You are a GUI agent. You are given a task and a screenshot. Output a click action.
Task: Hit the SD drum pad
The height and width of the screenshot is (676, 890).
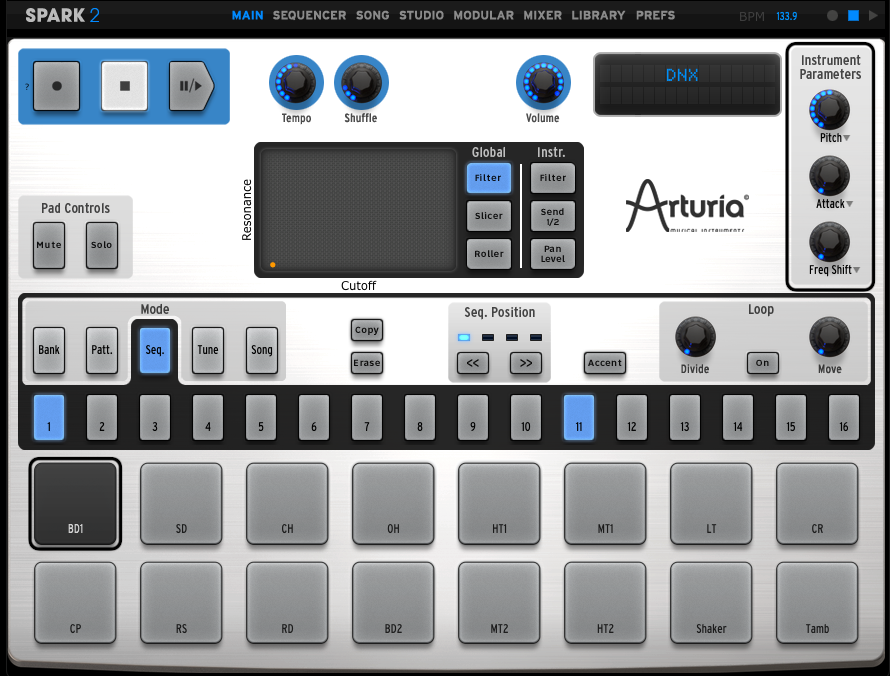pos(181,503)
